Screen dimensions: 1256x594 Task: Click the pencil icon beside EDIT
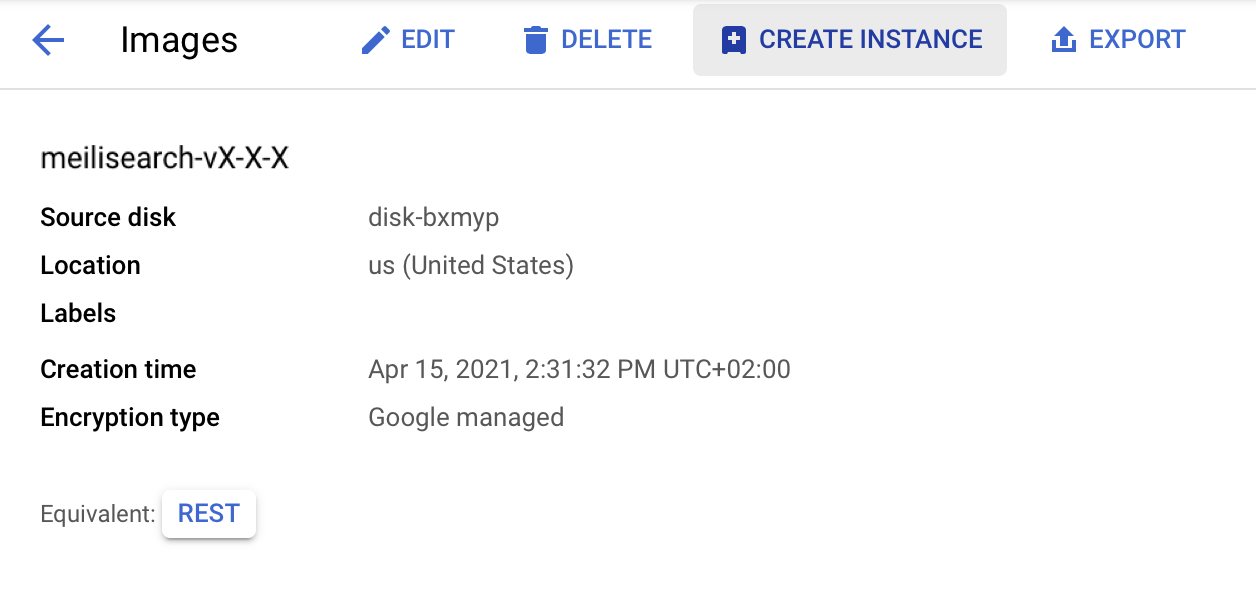(x=375, y=39)
